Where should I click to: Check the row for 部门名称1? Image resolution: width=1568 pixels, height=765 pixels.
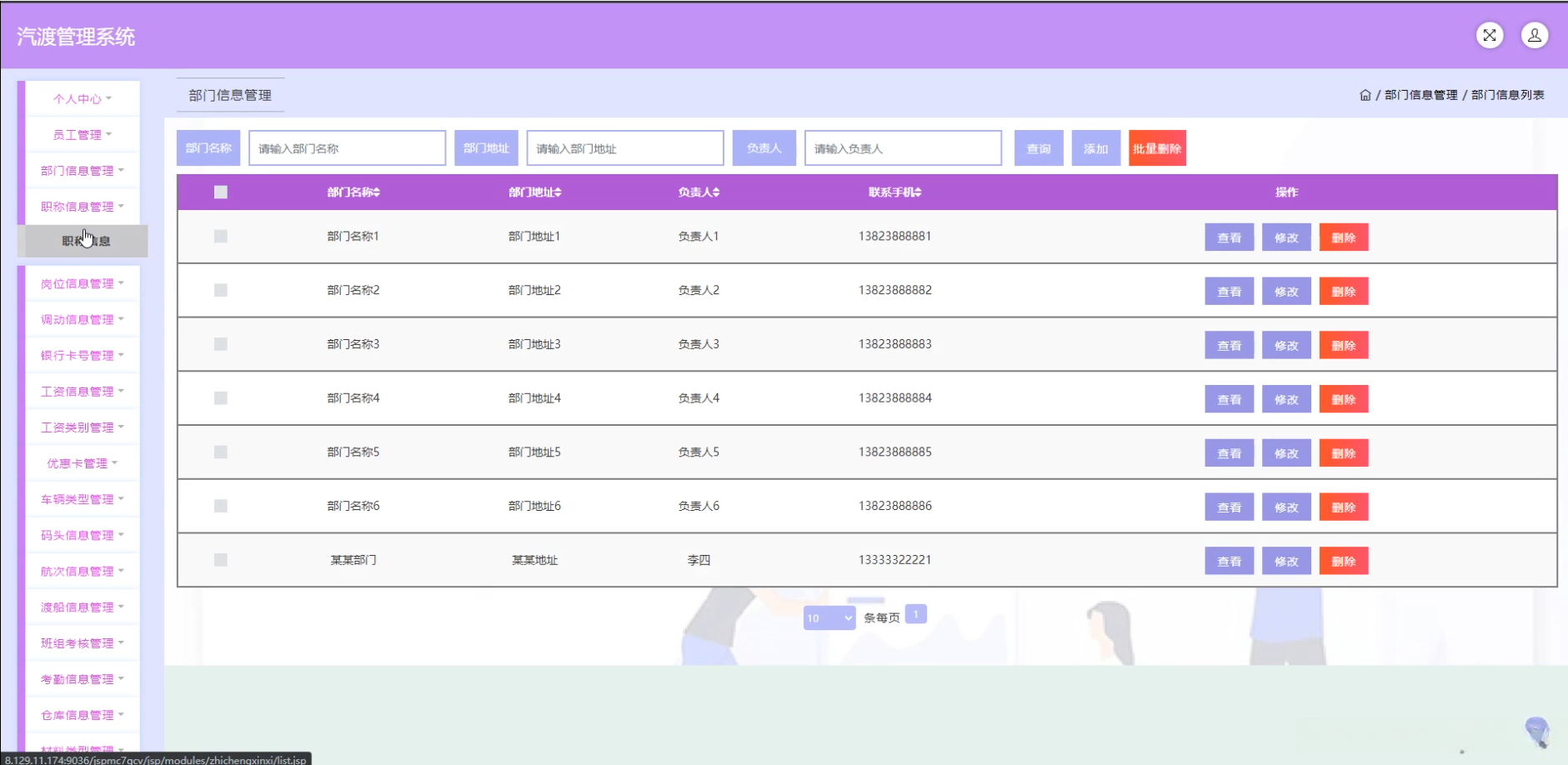click(221, 237)
